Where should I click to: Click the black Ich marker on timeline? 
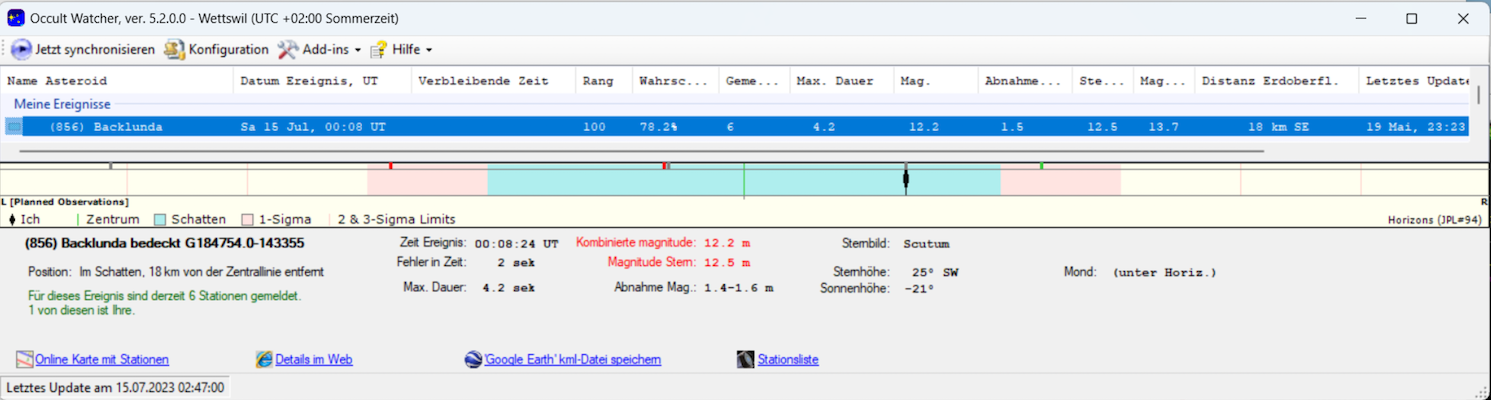[906, 179]
